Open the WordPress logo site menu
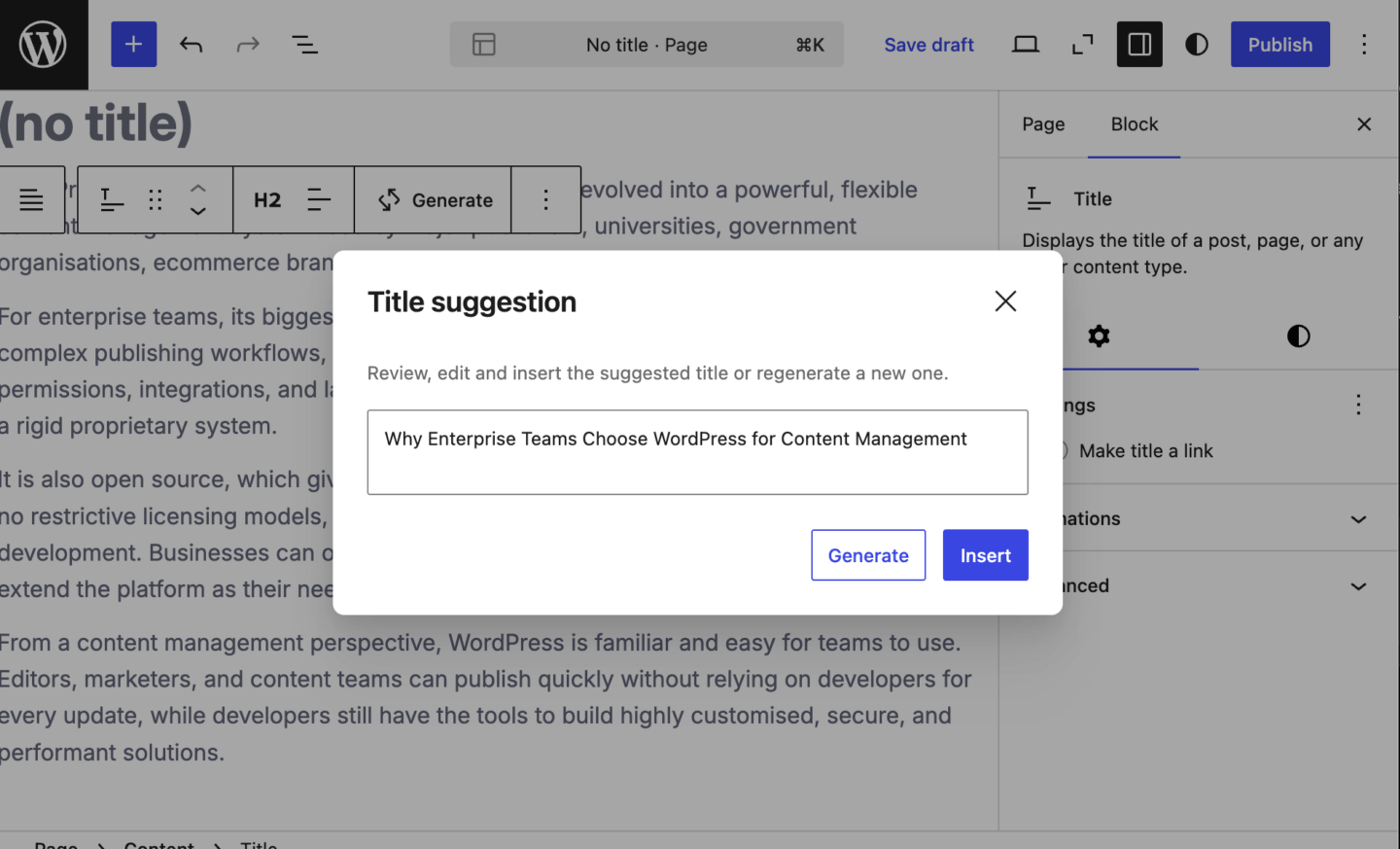Screen dimensions: 1400x849 (44, 45)
